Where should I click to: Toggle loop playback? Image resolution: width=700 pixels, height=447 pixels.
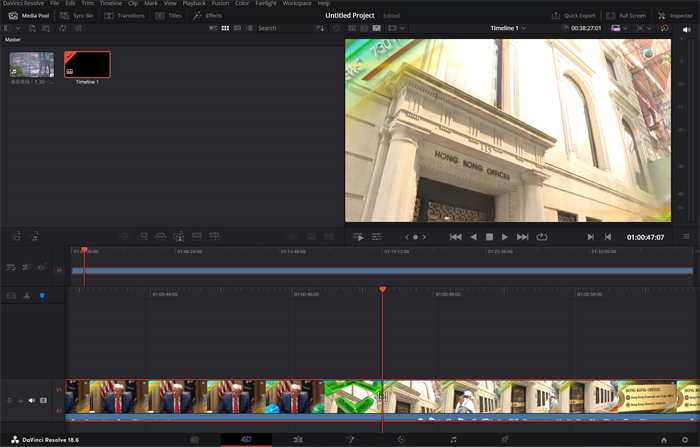pos(542,237)
